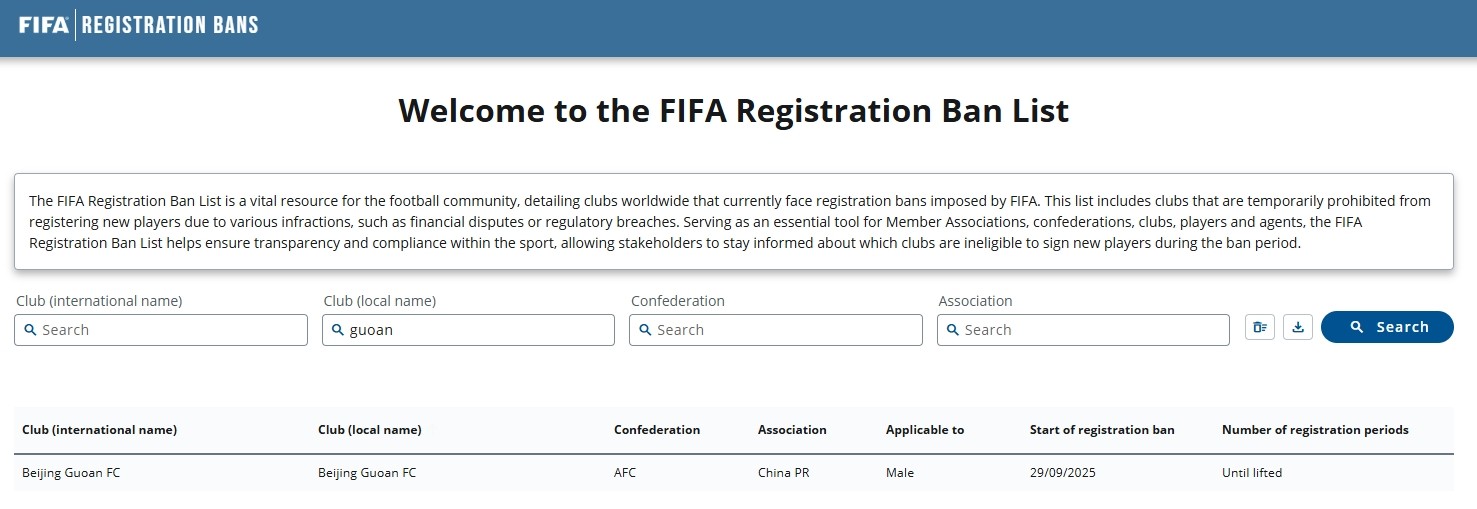Click magnifier icon in Association field
This screenshot has width=1477, height=509.
tap(952, 330)
